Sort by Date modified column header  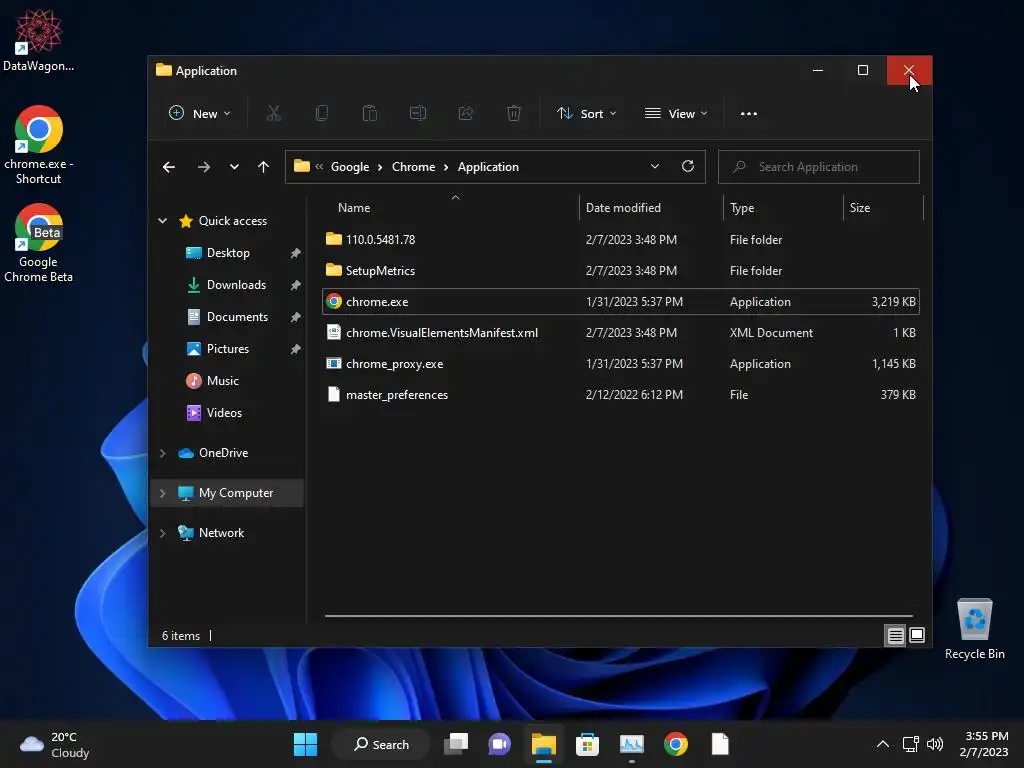click(x=651, y=208)
